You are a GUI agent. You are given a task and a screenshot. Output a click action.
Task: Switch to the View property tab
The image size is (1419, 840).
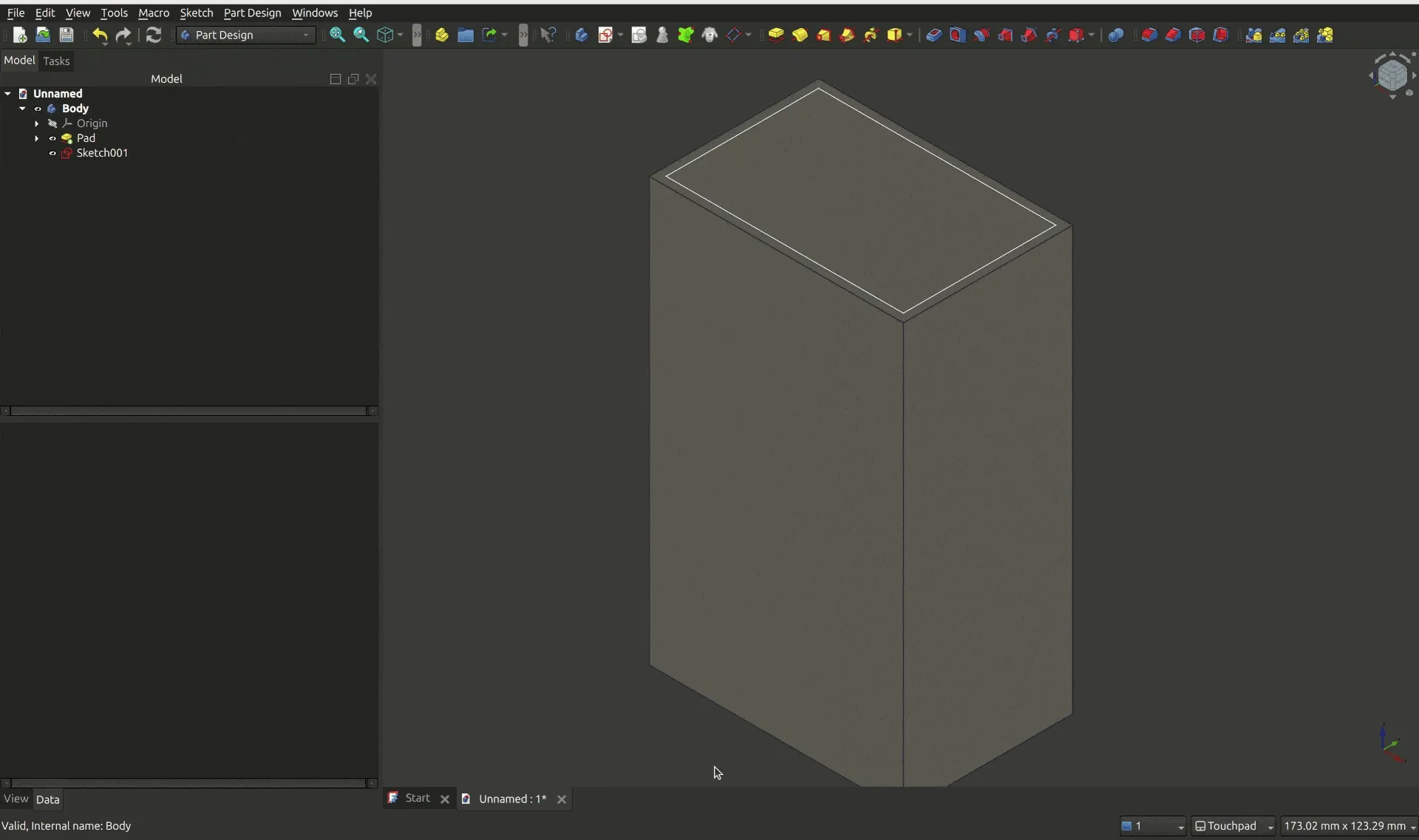click(16, 799)
